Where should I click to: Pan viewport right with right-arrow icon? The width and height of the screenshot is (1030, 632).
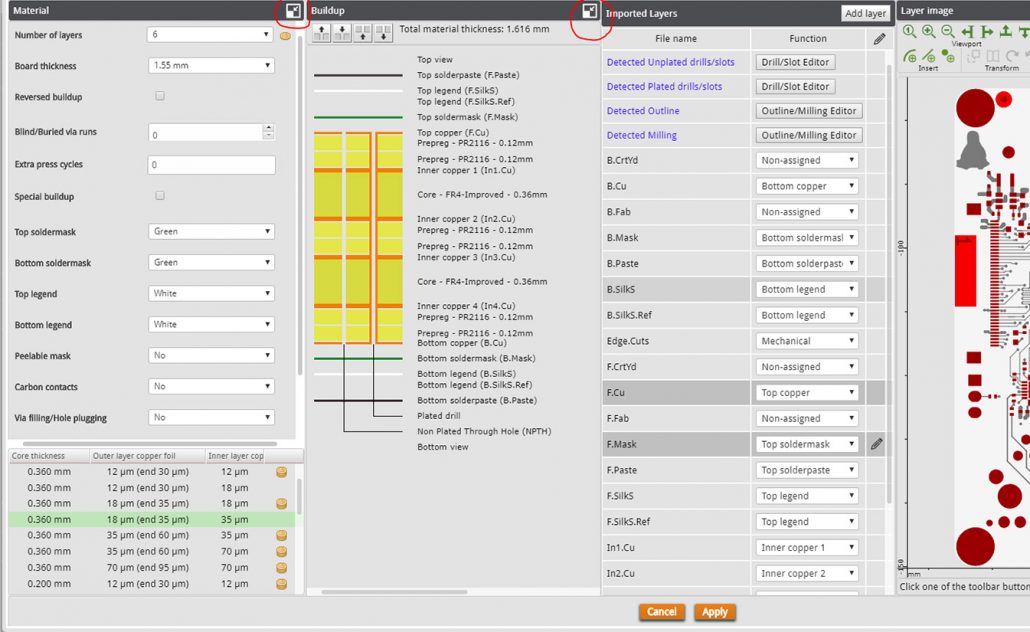coord(987,31)
